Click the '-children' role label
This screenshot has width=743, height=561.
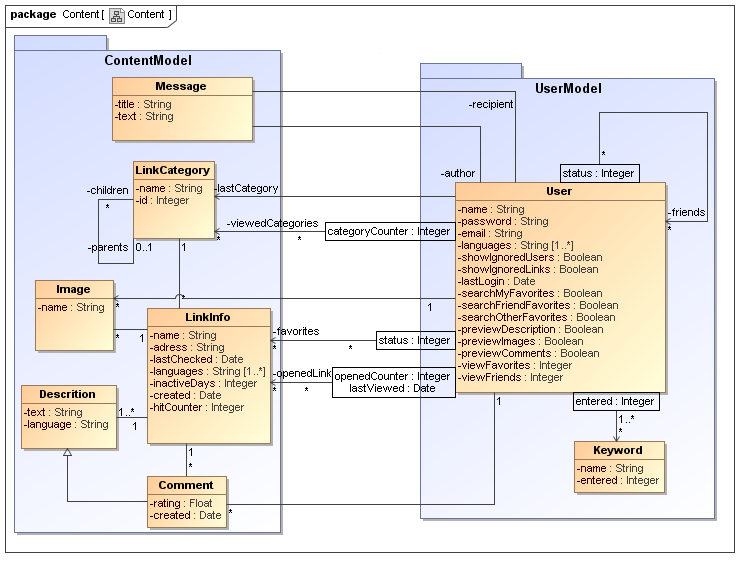point(108,190)
